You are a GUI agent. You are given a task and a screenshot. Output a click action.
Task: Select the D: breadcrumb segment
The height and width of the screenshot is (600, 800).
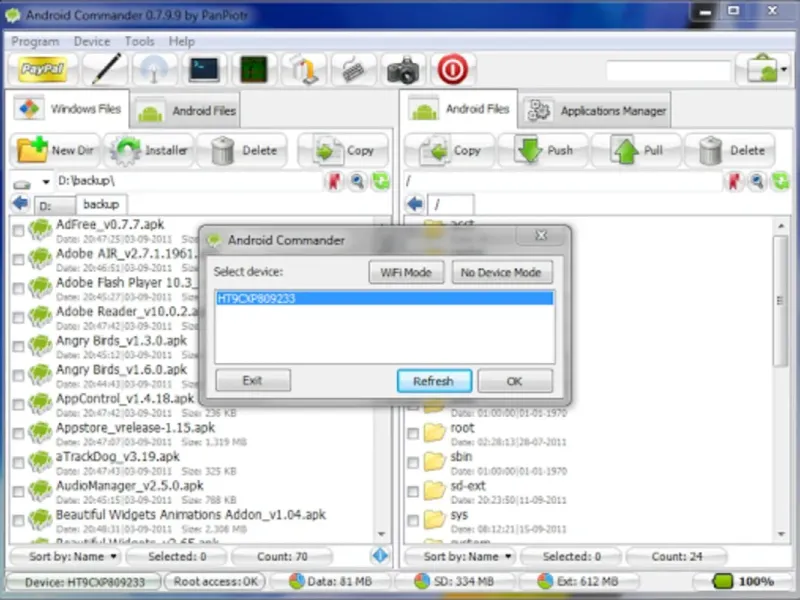[55, 206]
